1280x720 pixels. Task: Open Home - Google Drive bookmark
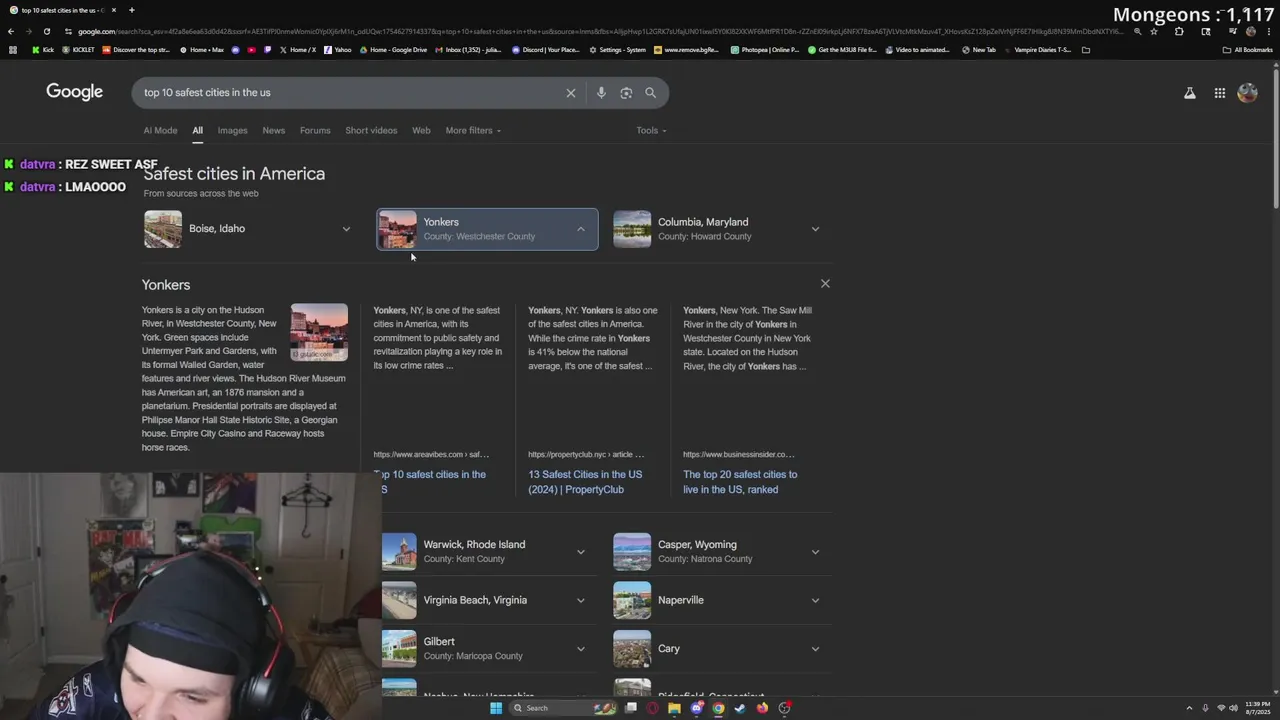(x=393, y=50)
